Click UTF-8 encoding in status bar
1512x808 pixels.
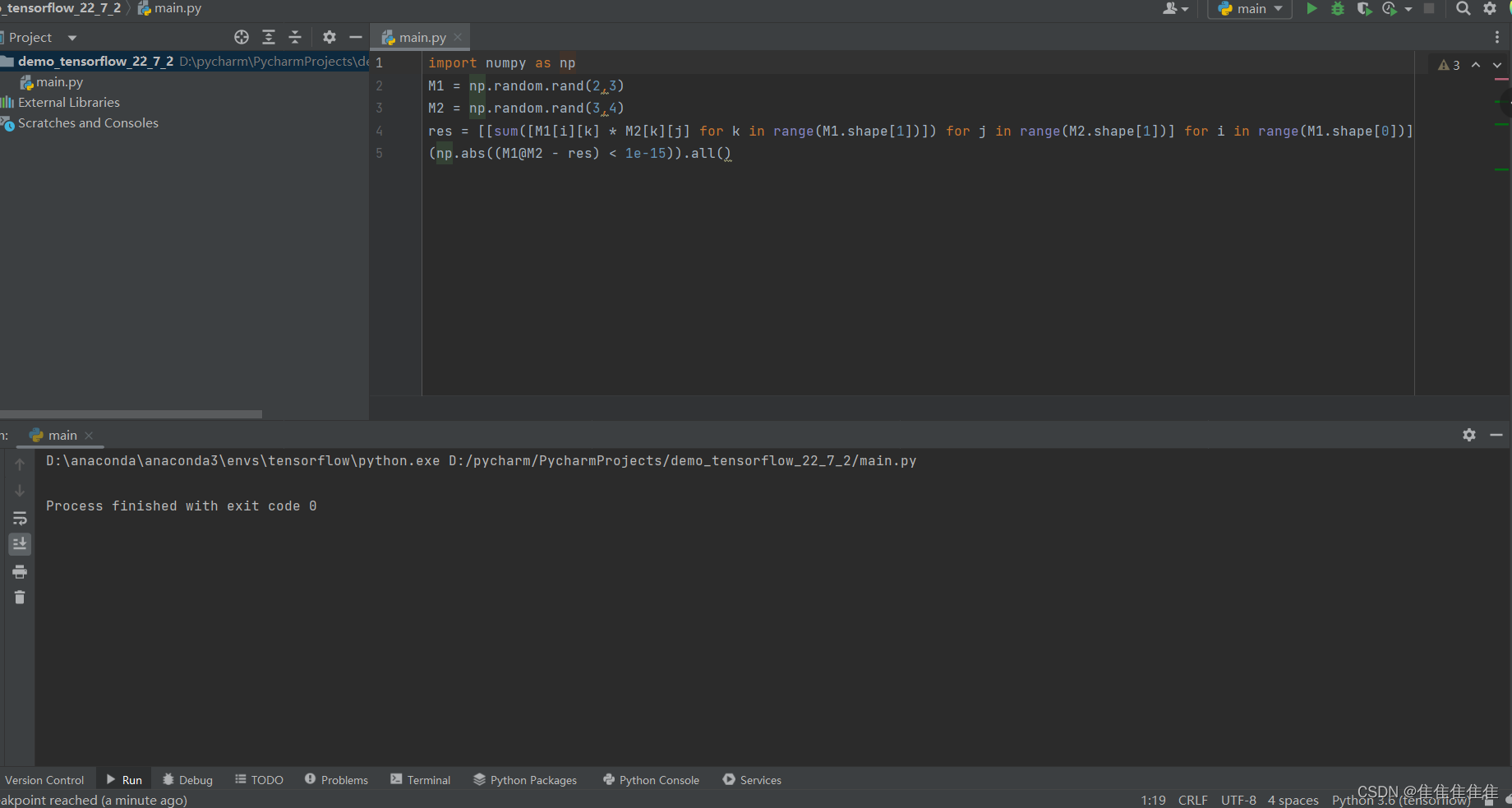coord(1238,800)
